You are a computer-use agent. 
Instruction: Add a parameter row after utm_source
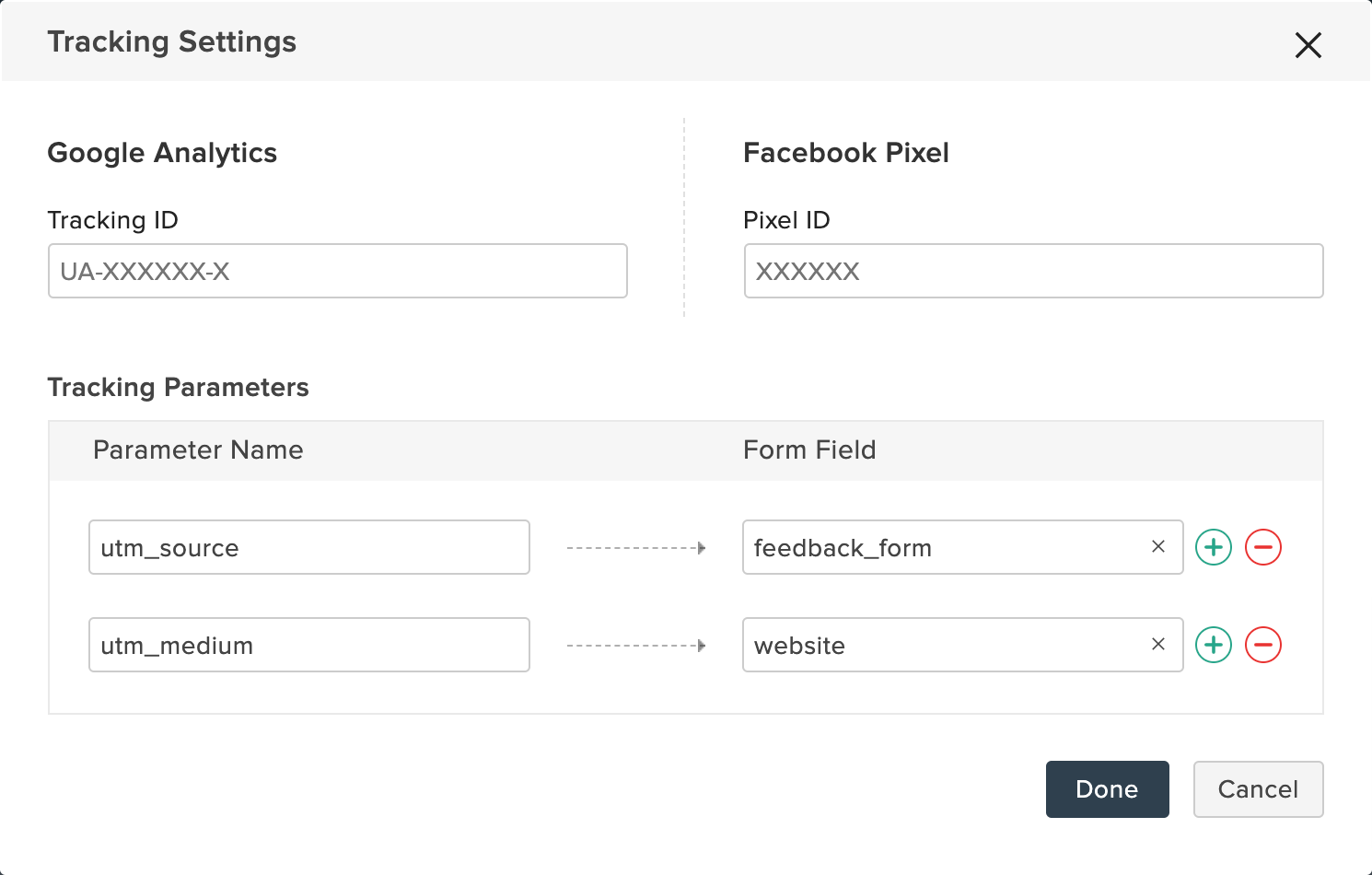click(1214, 547)
